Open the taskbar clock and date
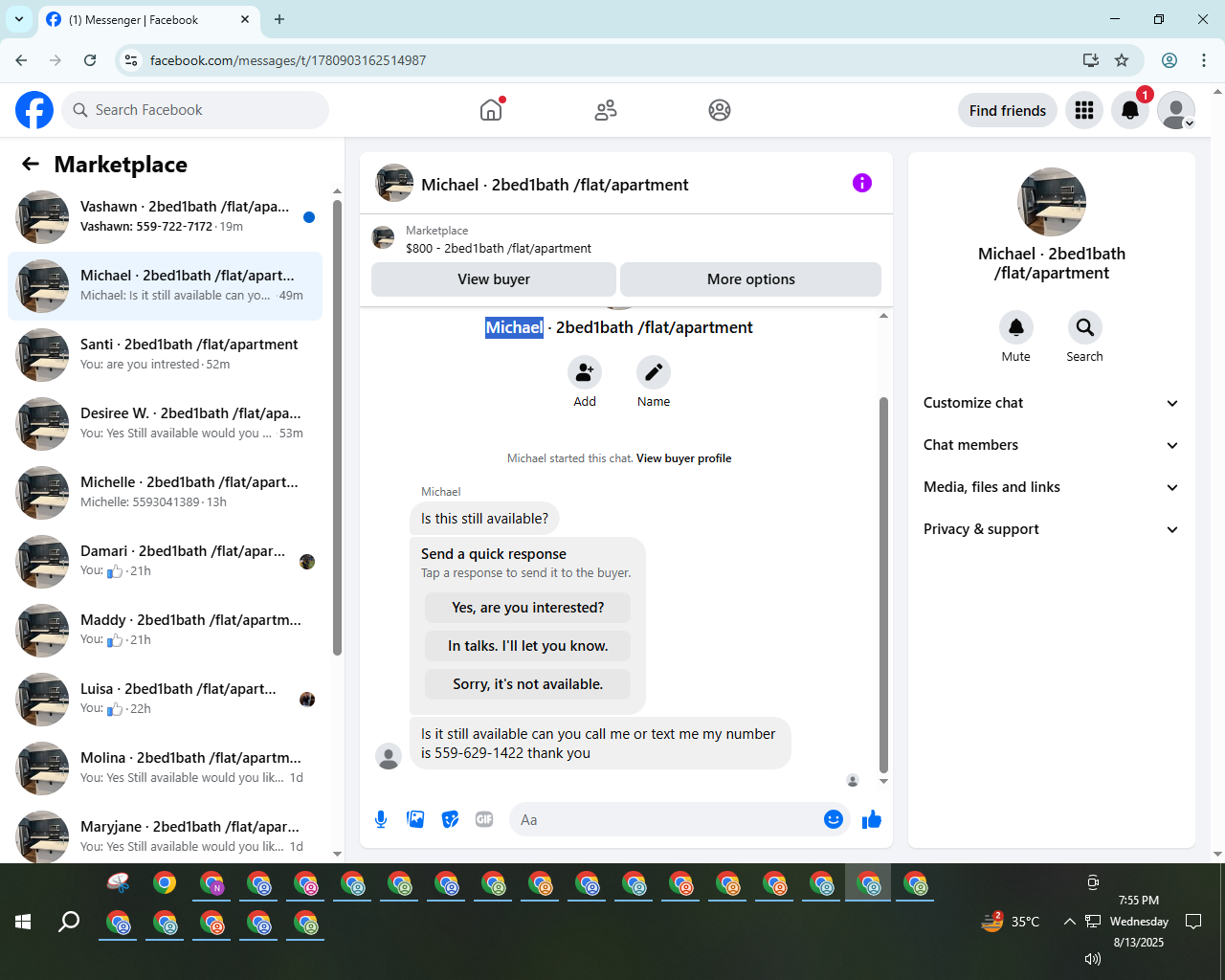The height and width of the screenshot is (980, 1225). [x=1139, y=922]
